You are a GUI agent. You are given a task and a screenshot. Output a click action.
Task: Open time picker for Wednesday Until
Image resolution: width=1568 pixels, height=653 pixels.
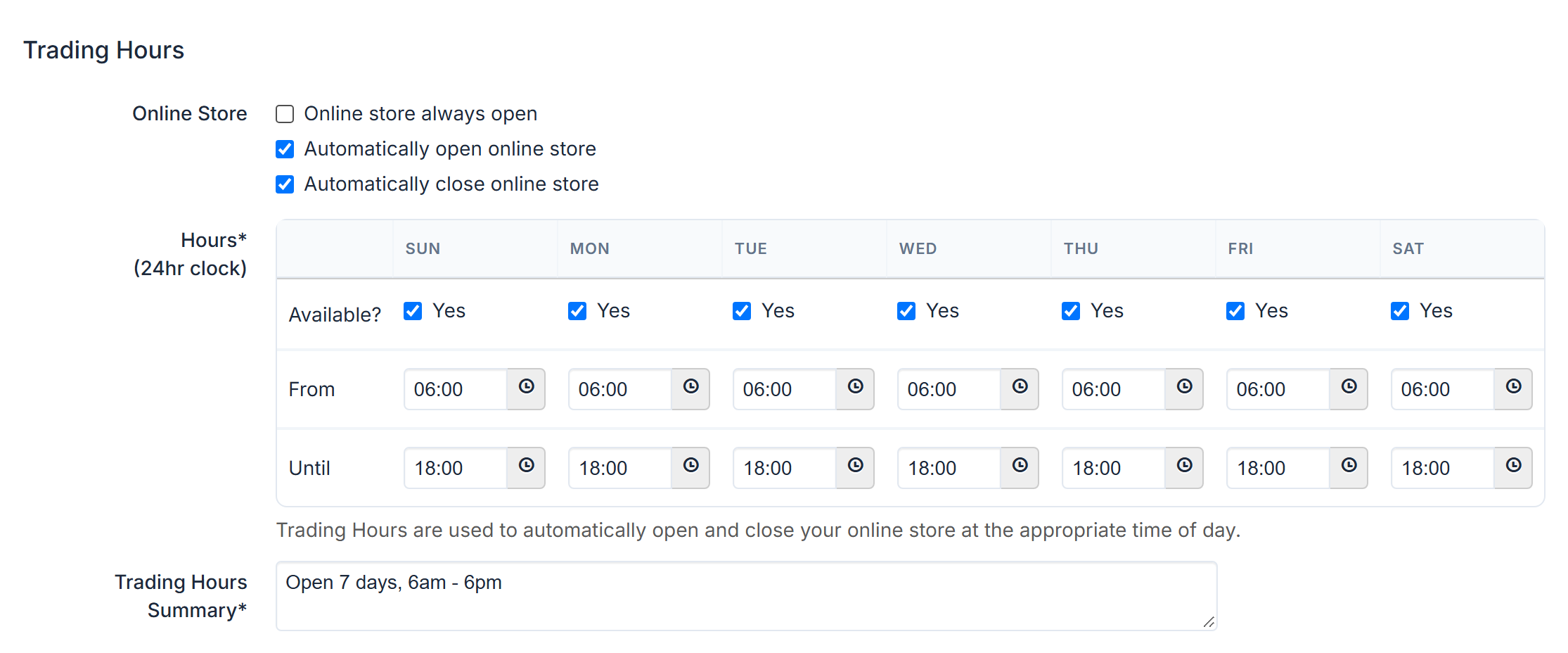1020,467
